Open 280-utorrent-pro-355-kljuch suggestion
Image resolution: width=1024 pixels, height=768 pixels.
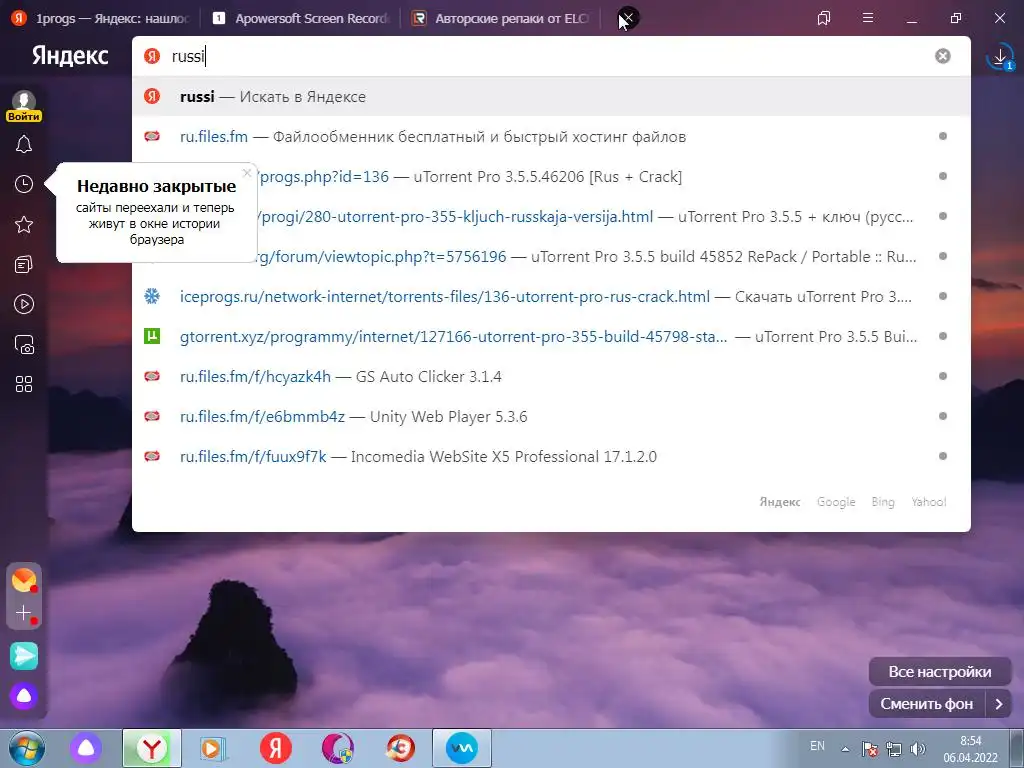[551, 216]
